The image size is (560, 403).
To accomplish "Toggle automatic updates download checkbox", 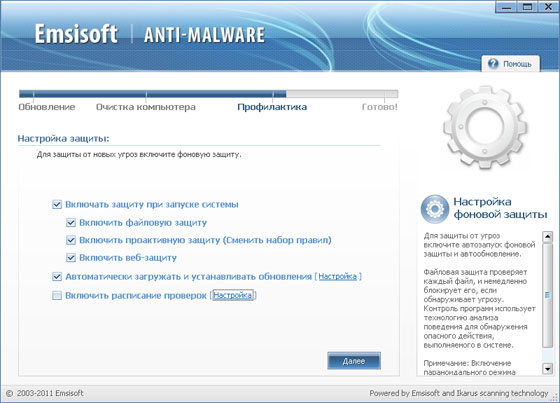I will click(57, 277).
